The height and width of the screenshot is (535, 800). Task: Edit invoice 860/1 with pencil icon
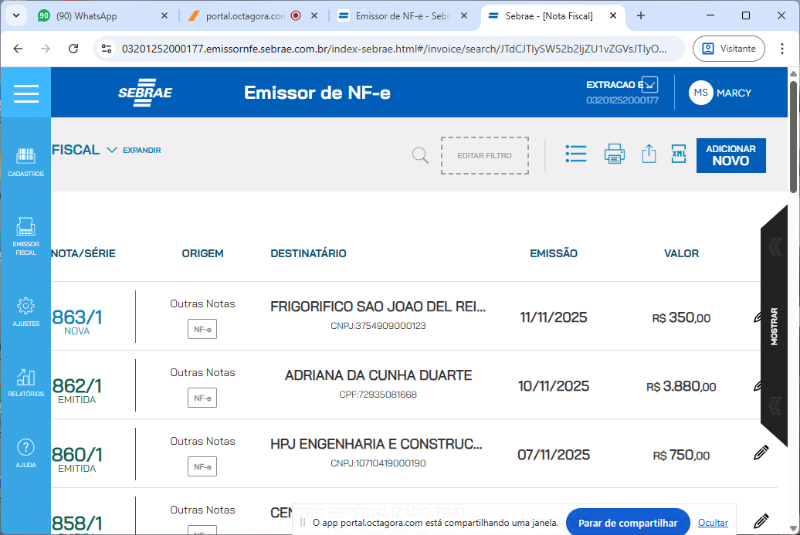[761, 453]
